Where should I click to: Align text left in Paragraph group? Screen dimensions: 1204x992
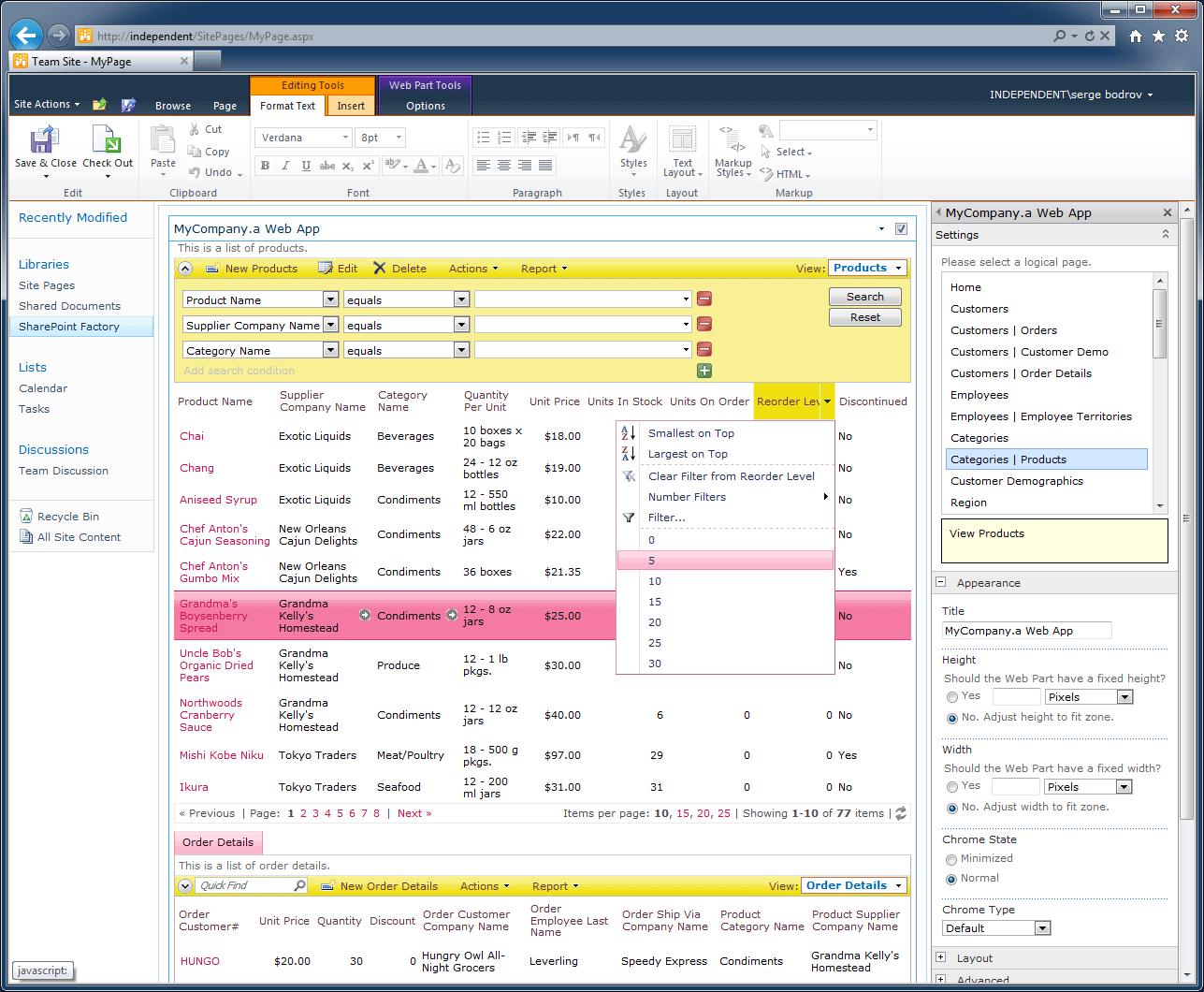click(484, 166)
